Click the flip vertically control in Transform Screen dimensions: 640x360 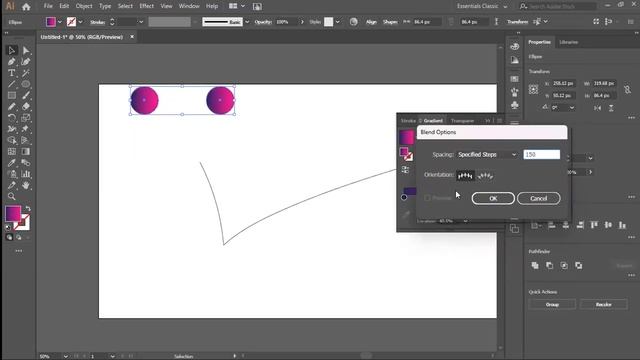[611, 108]
